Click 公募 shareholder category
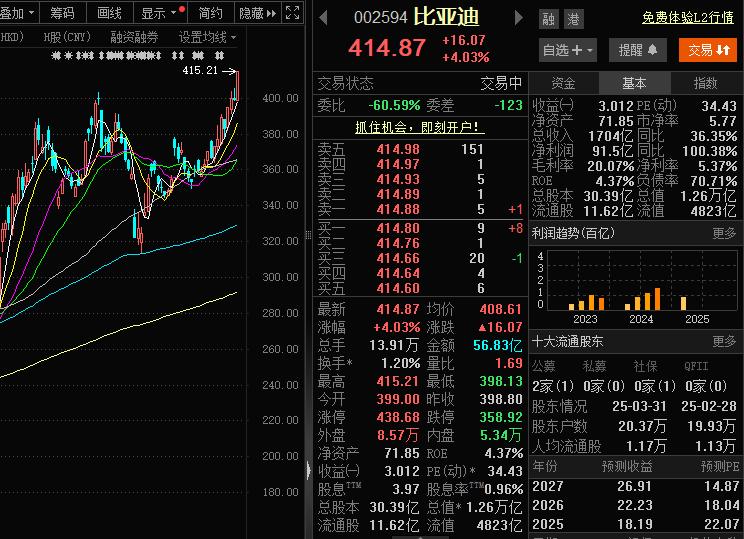This screenshot has height=539, width=744. point(544,366)
